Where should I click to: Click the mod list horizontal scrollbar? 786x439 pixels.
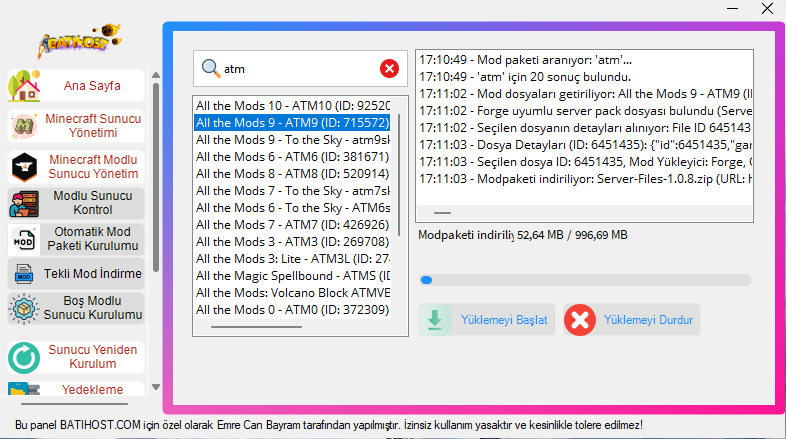256,327
